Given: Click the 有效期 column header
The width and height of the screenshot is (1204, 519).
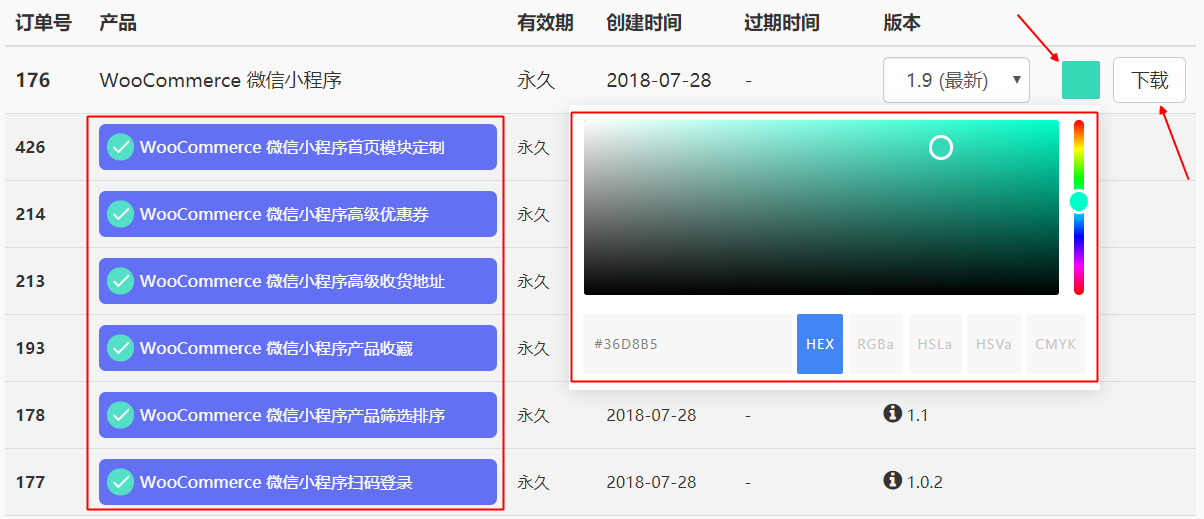Looking at the screenshot, I should pos(545,22).
